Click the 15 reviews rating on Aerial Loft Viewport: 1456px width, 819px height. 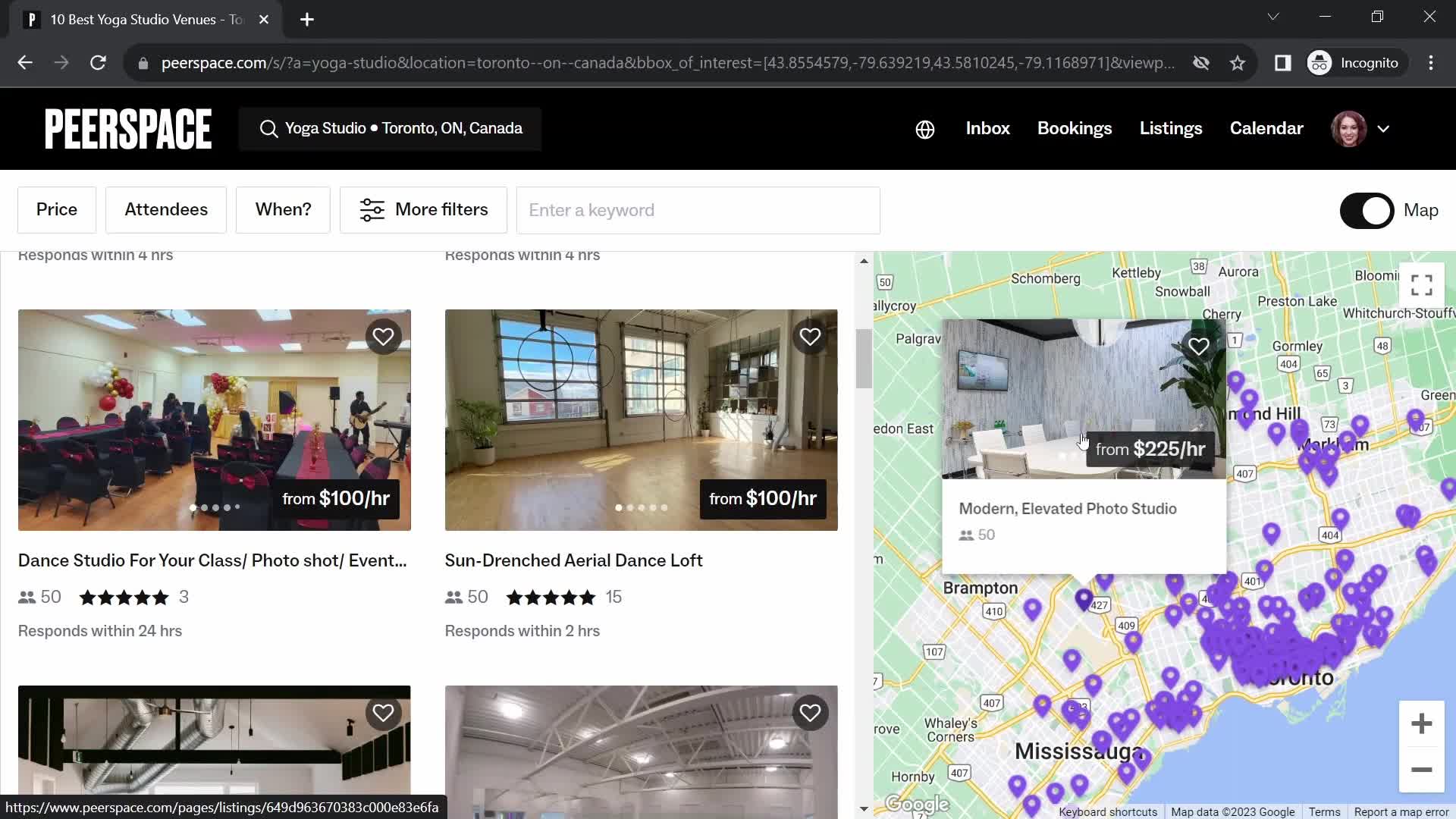pyautogui.click(x=563, y=598)
